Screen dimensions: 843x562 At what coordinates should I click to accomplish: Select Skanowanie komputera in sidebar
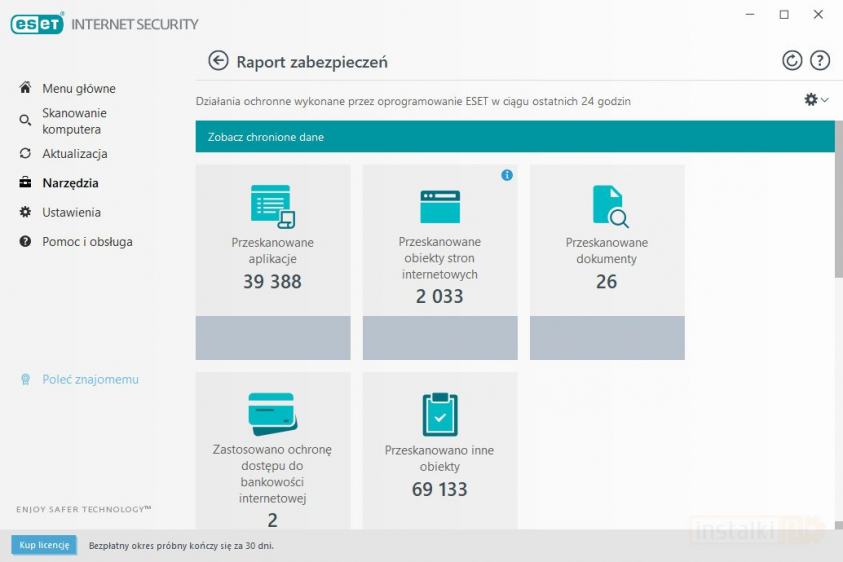(74, 121)
